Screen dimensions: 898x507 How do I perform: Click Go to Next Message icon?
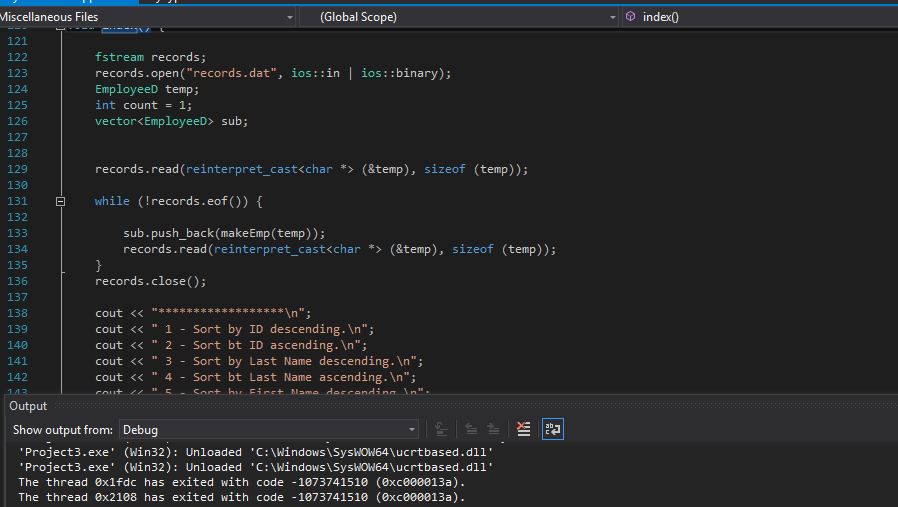tap(493, 429)
